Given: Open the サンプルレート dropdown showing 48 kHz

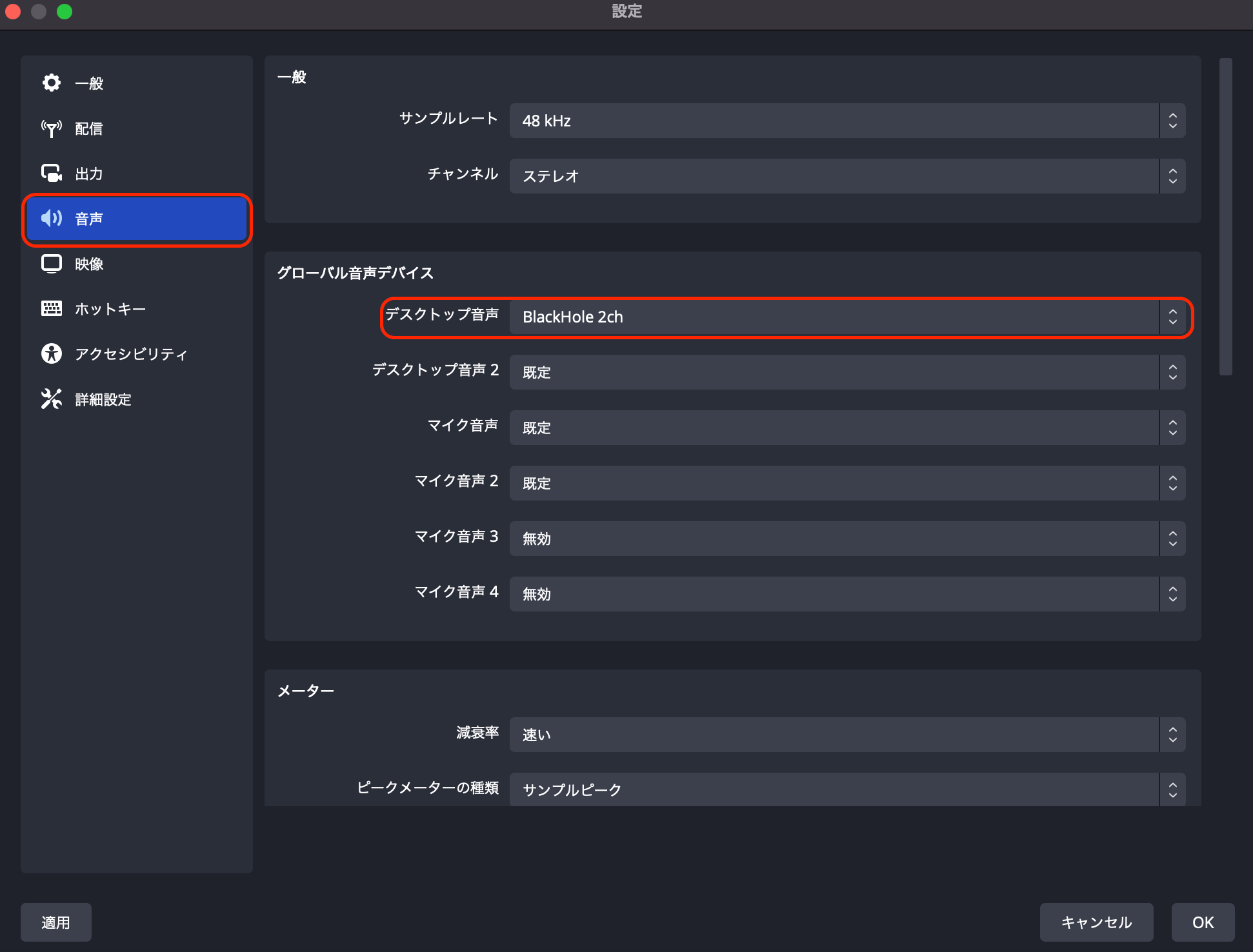Looking at the screenshot, I should tap(845, 121).
